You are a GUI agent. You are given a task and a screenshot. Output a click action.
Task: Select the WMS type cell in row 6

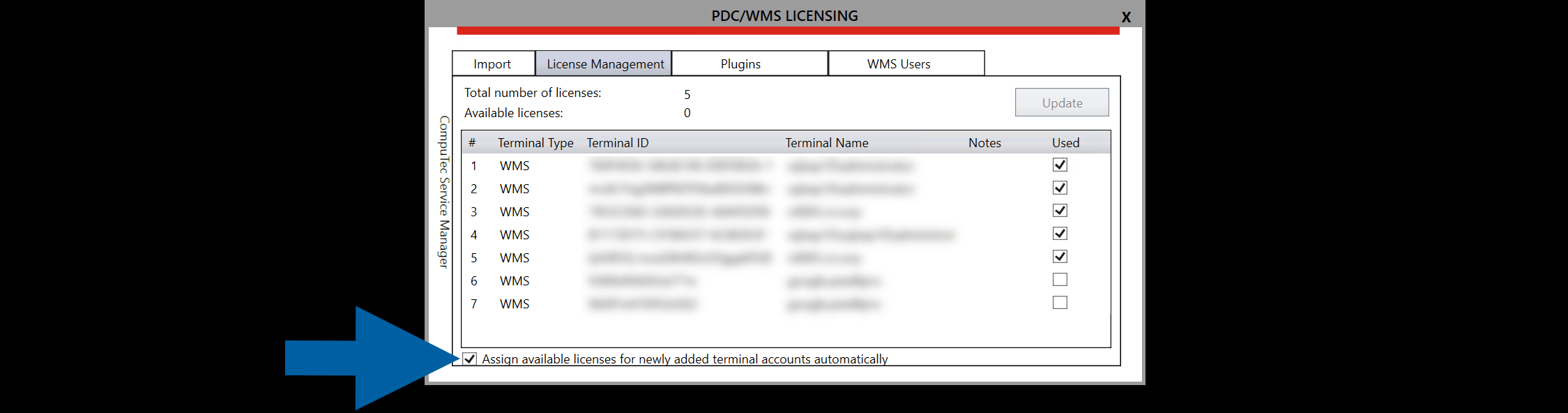[x=515, y=281]
